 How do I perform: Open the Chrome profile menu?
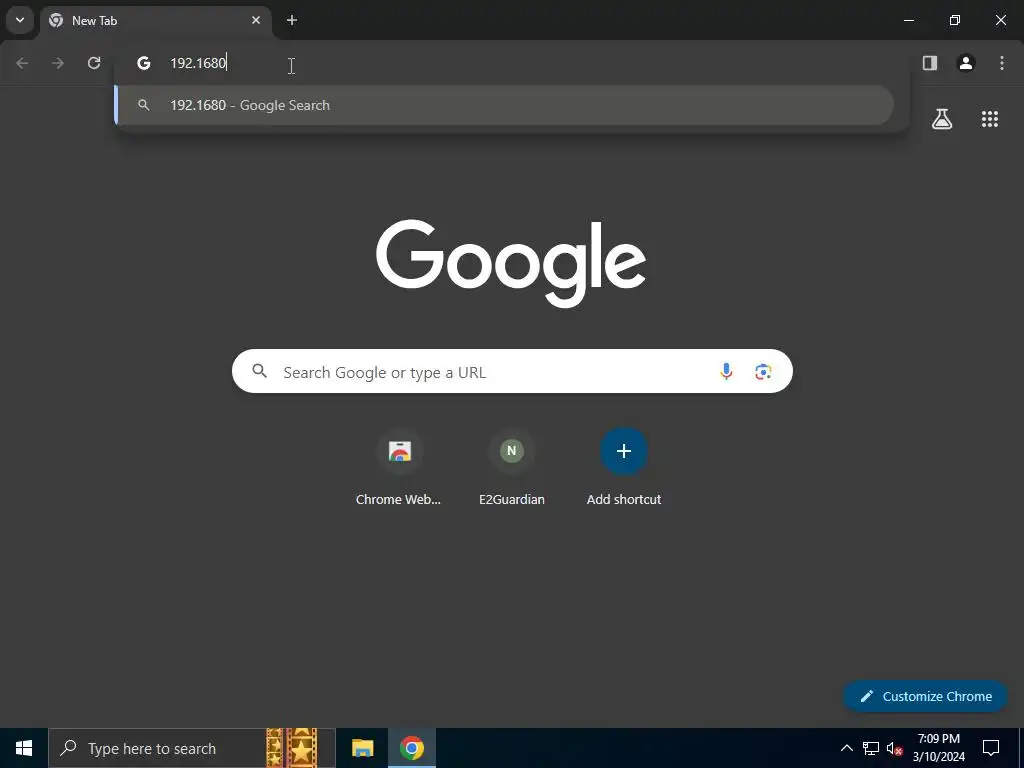point(966,63)
